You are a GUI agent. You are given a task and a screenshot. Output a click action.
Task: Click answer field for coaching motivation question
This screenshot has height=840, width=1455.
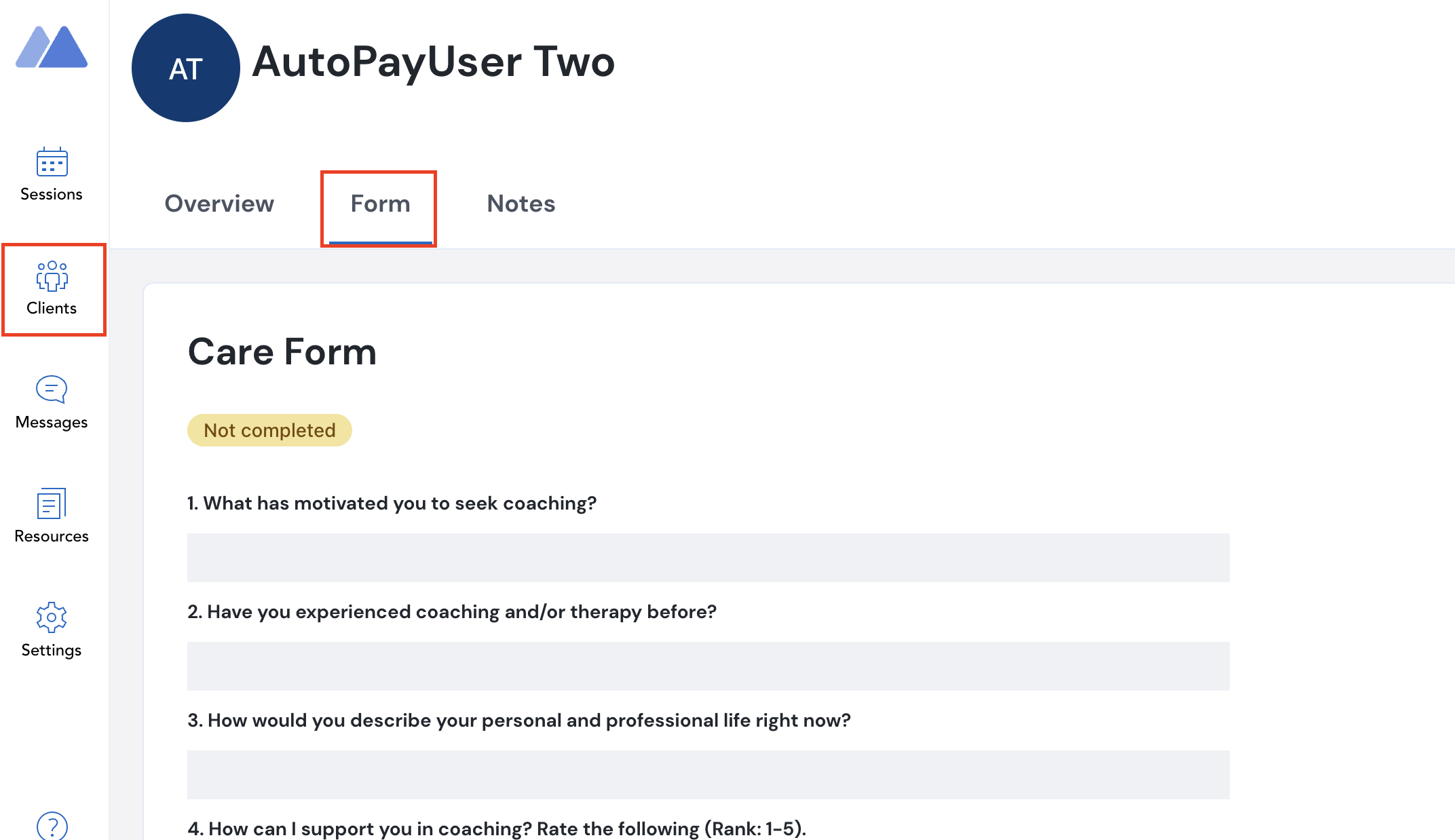[x=708, y=557]
